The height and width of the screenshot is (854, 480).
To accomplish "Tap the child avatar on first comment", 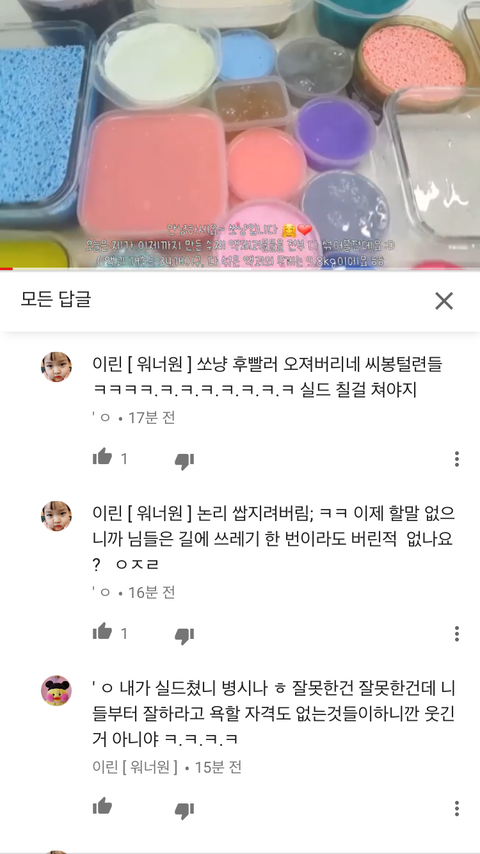I will (x=56, y=367).
